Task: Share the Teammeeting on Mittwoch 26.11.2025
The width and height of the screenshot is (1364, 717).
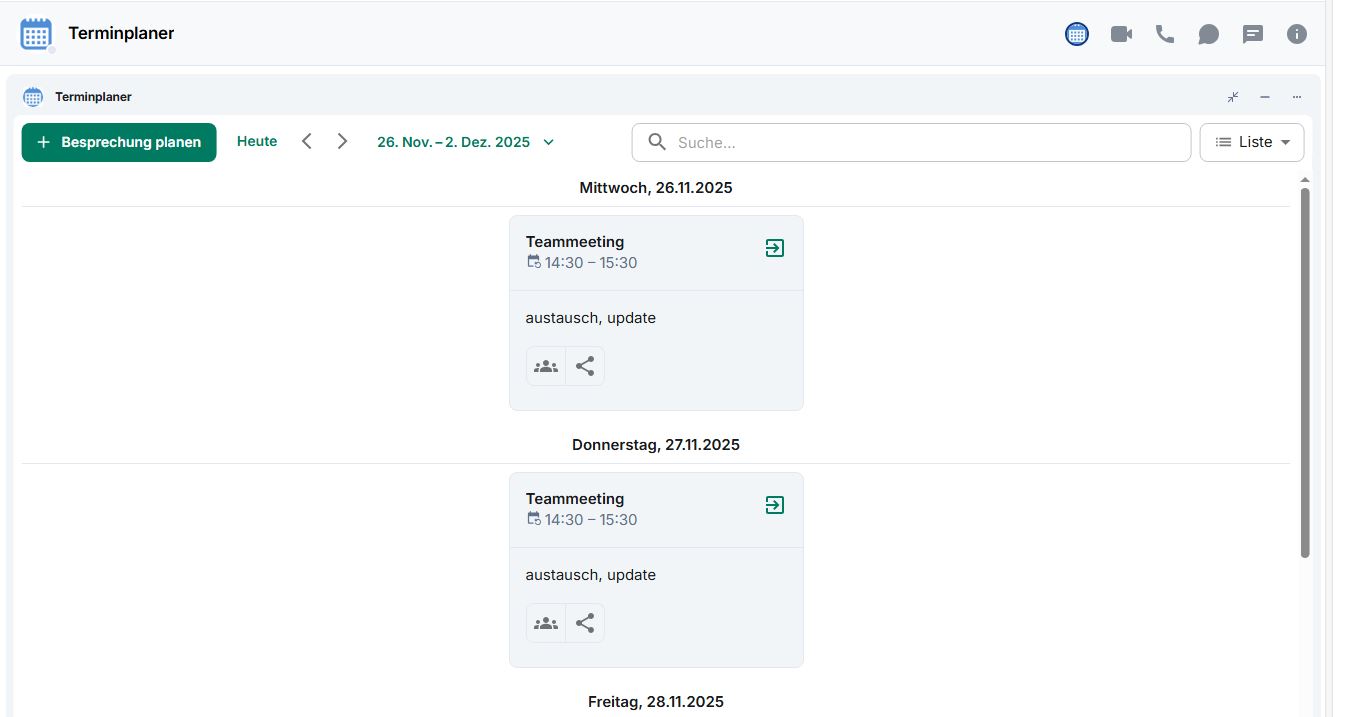Action: coord(585,366)
